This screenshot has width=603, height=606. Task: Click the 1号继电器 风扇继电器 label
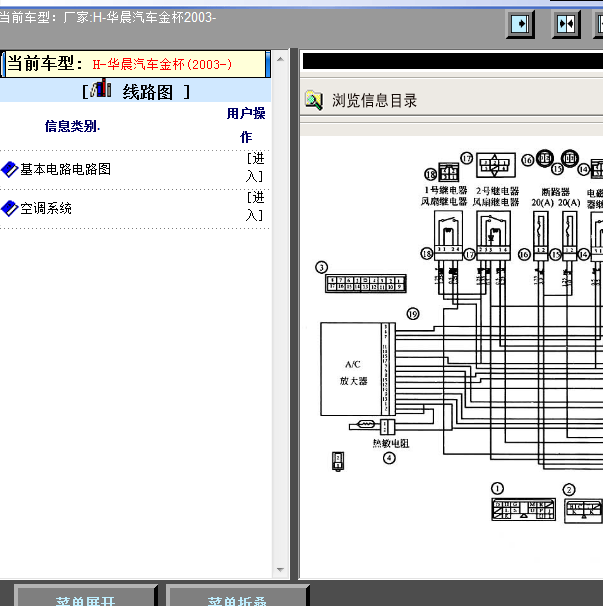click(444, 196)
